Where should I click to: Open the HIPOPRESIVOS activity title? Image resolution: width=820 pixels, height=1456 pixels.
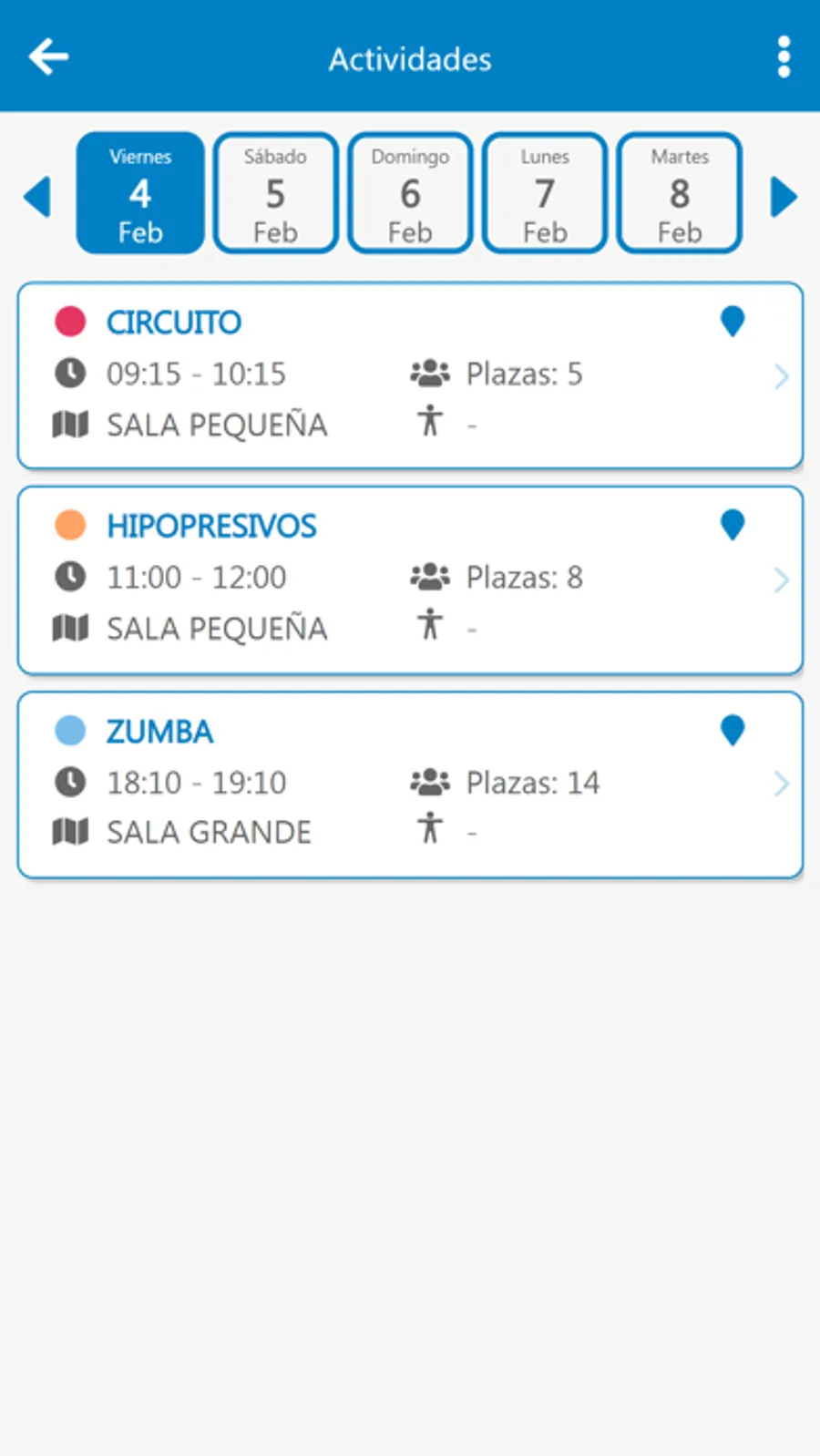[211, 526]
